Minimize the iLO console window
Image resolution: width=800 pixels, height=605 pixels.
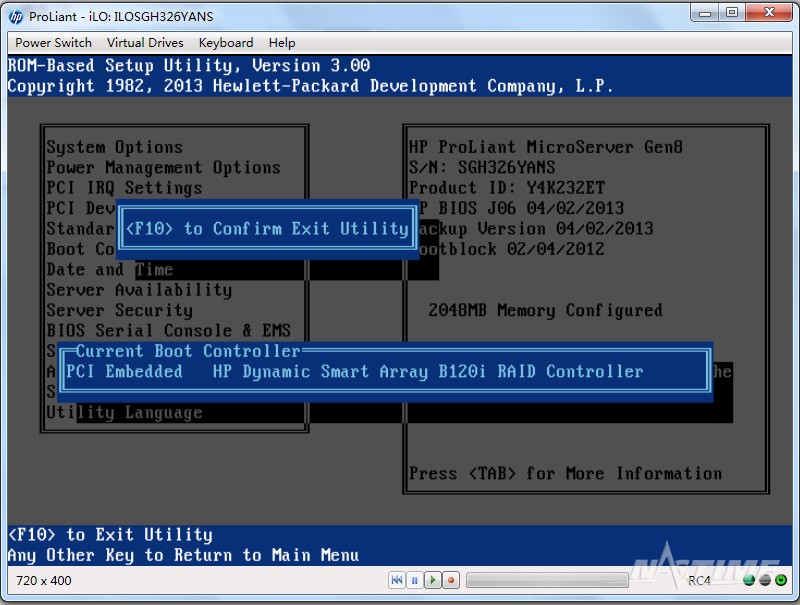pyautogui.click(x=705, y=13)
